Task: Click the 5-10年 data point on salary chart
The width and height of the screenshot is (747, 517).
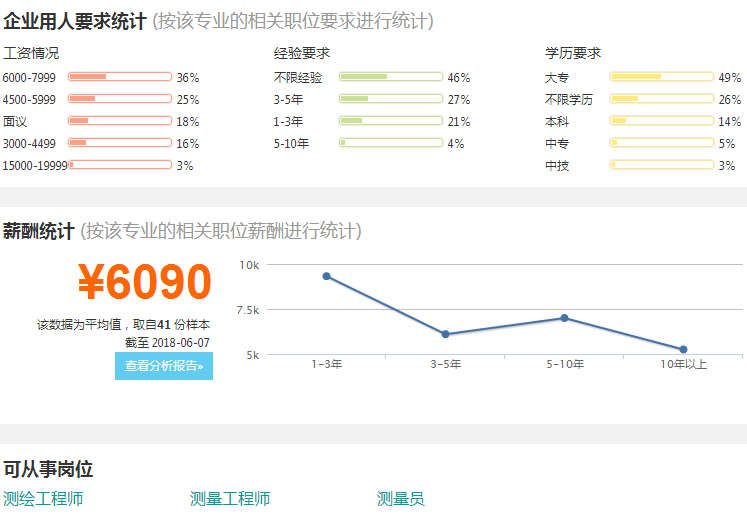Action: click(564, 318)
